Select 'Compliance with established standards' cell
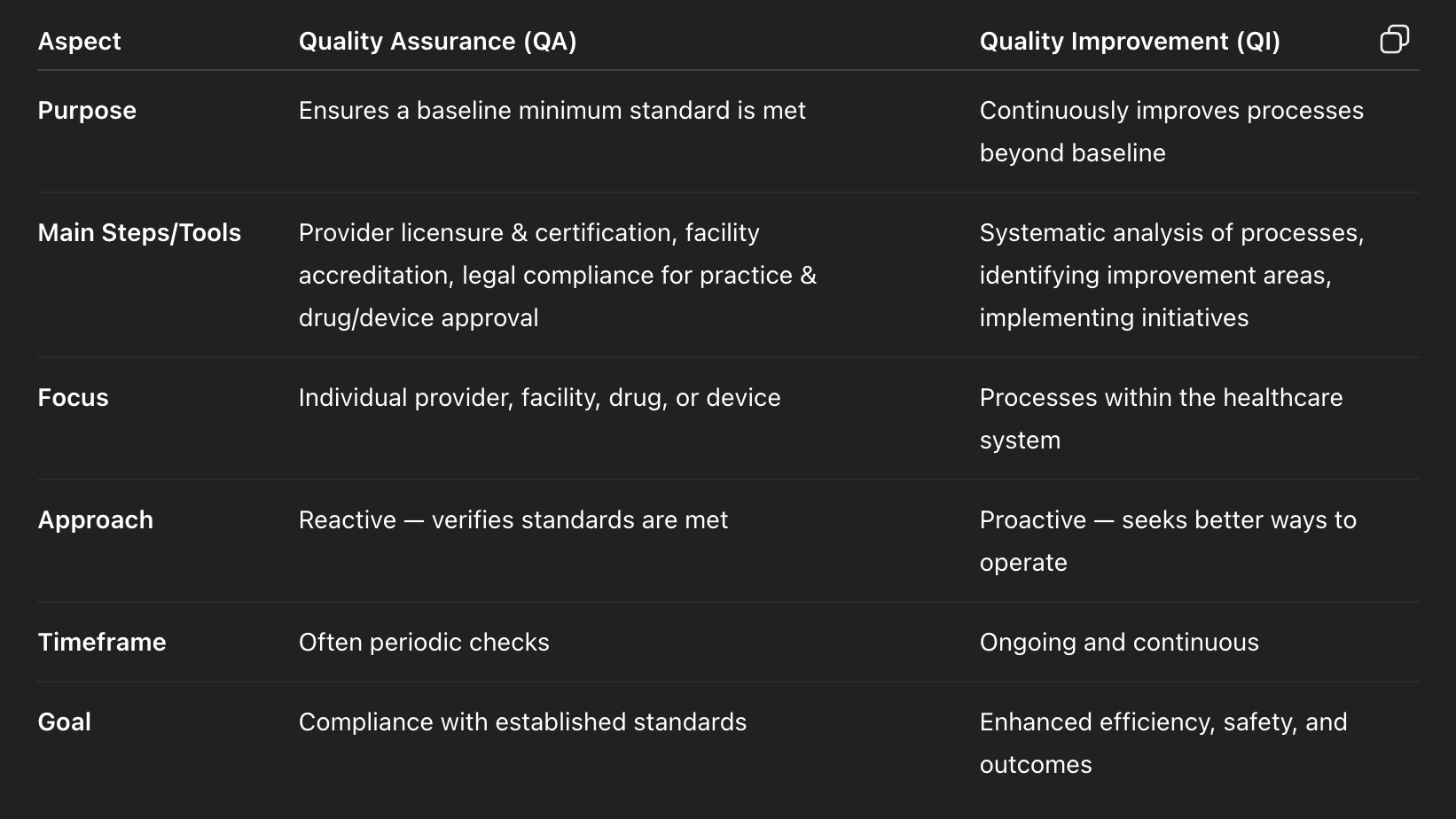 coord(522,721)
